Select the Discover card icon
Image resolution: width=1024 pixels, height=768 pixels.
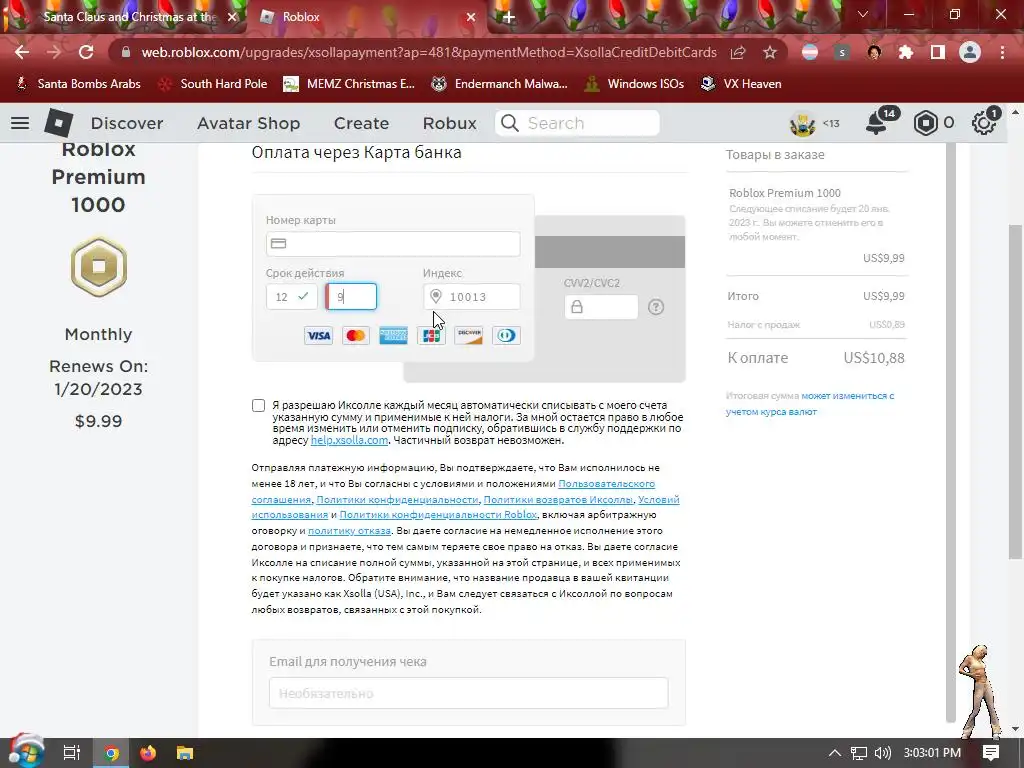point(469,336)
